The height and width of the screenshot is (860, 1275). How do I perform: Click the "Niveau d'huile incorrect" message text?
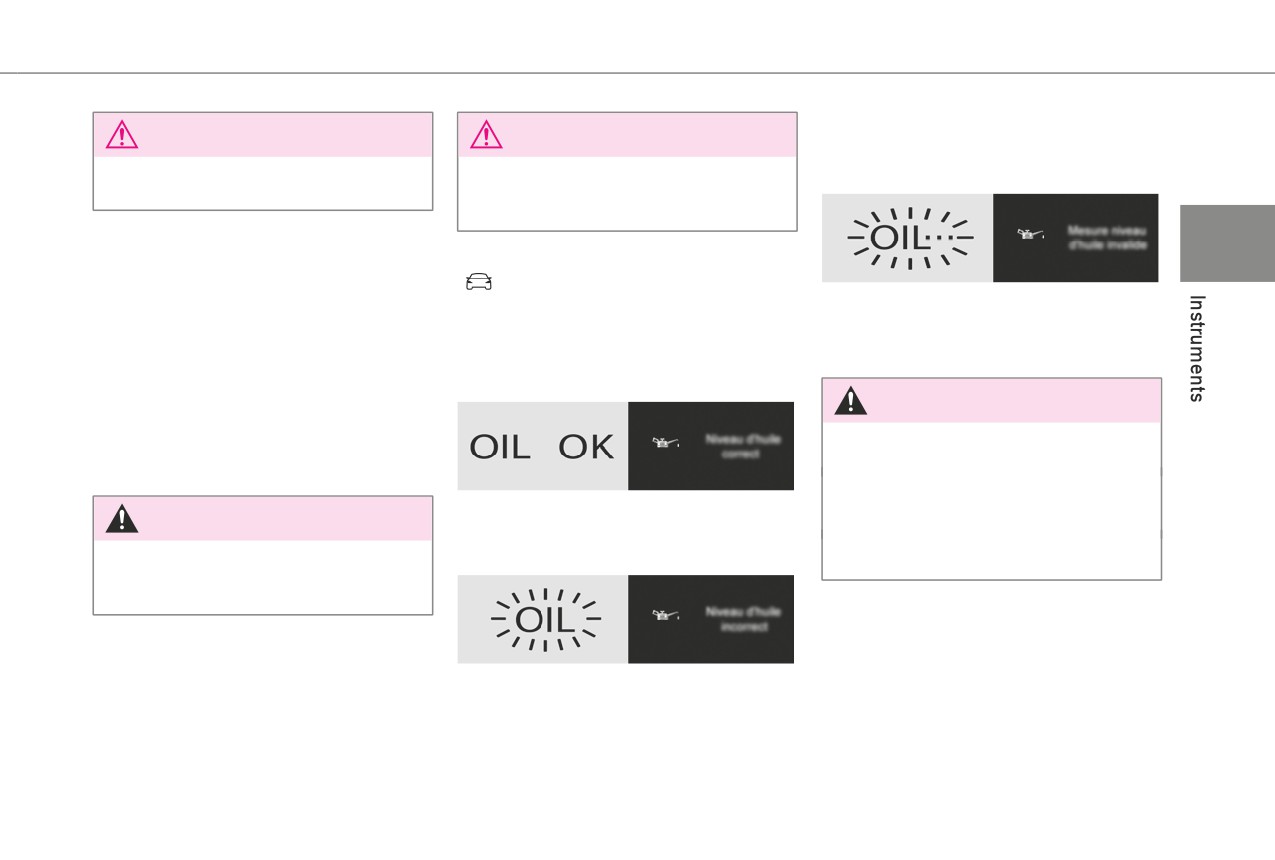[743, 619]
